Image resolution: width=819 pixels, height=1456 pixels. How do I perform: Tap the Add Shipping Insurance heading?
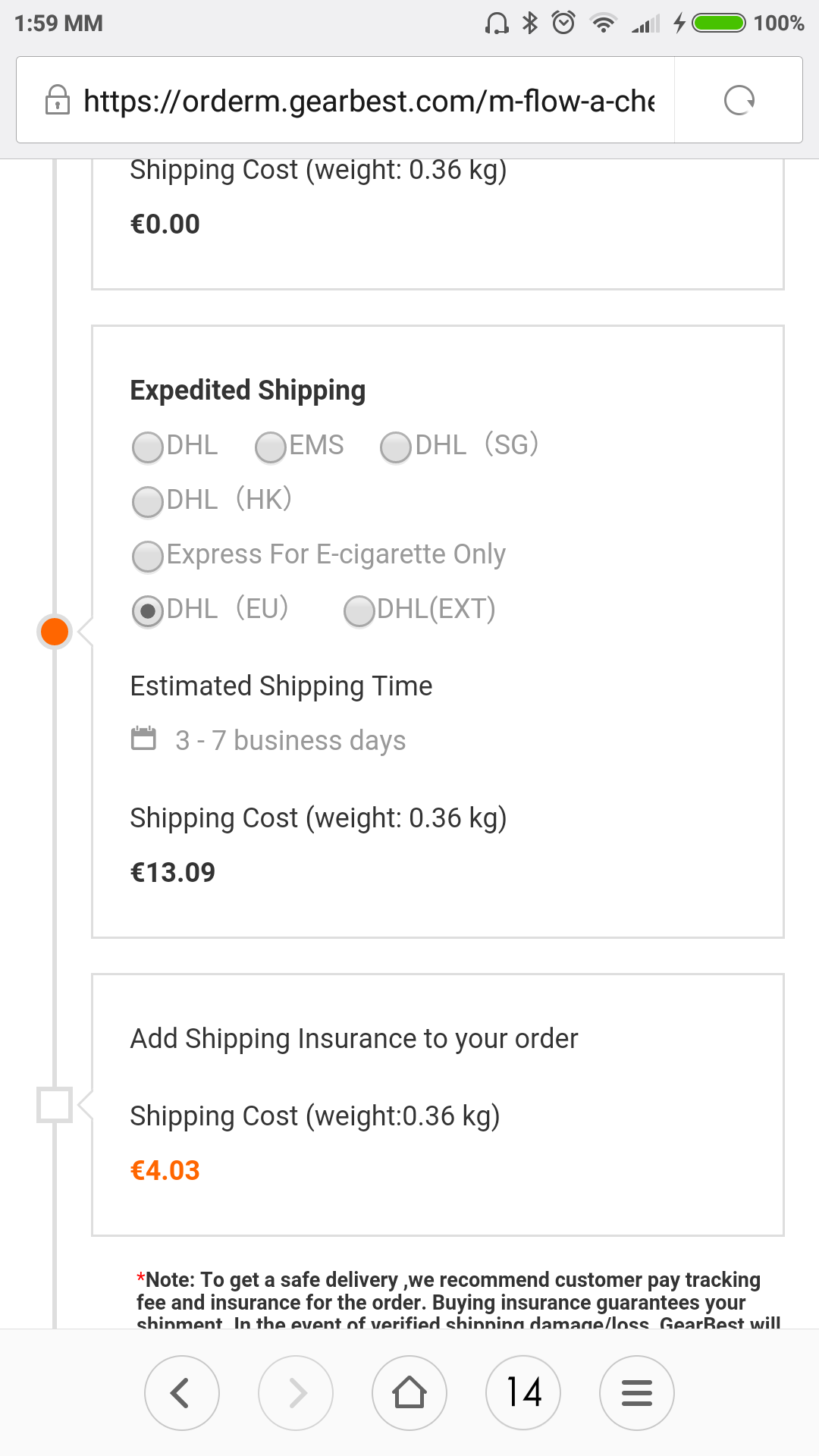[x=353, y=1039]
